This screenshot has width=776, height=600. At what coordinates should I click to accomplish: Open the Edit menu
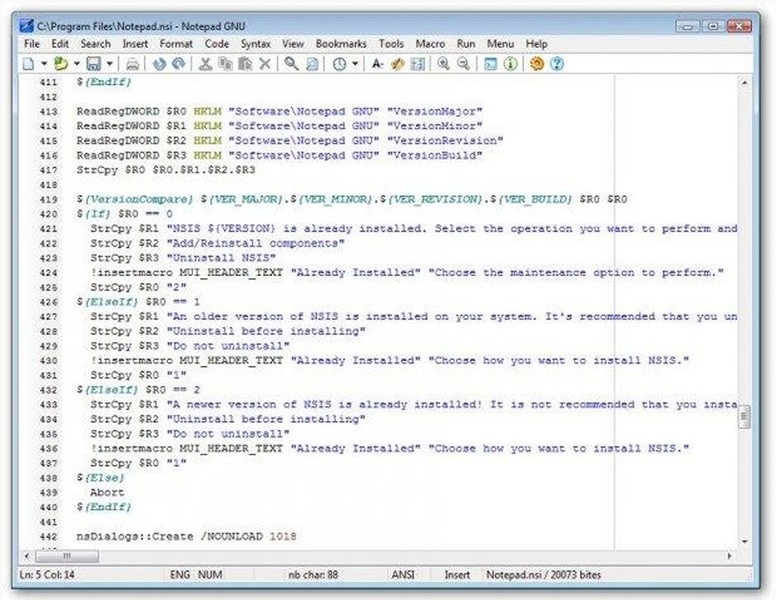[60, 44]
